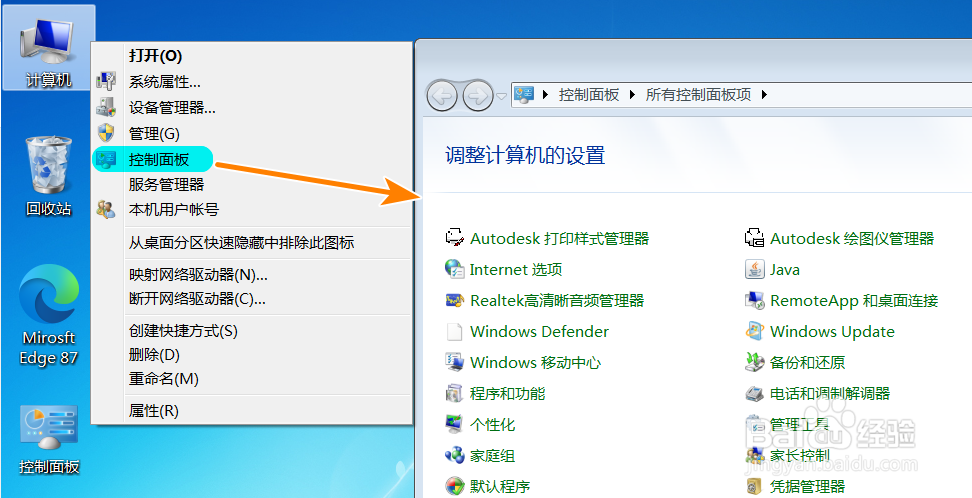Open 凭据管理器 link

tap(807, 486)
